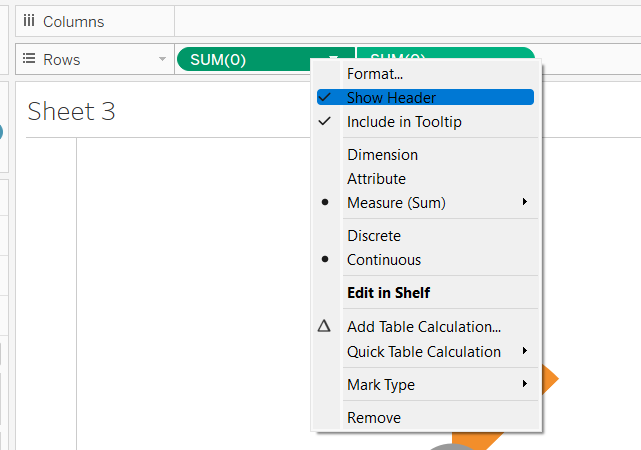Select the orange diamond mark in view
This screenshot has width=641, height=450.
point(548,379)
